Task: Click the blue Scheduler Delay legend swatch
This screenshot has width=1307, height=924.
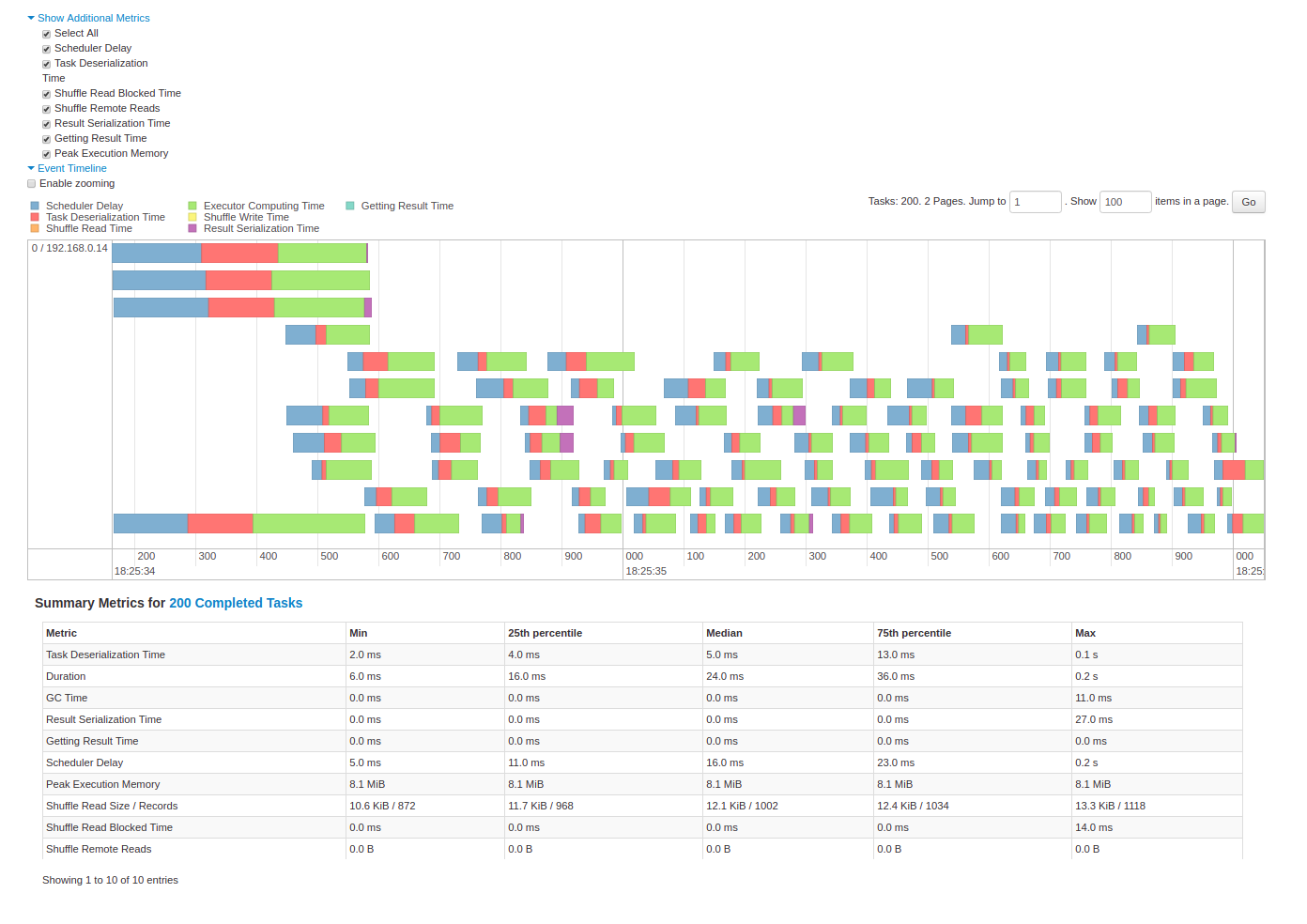Action: (33, 205)
